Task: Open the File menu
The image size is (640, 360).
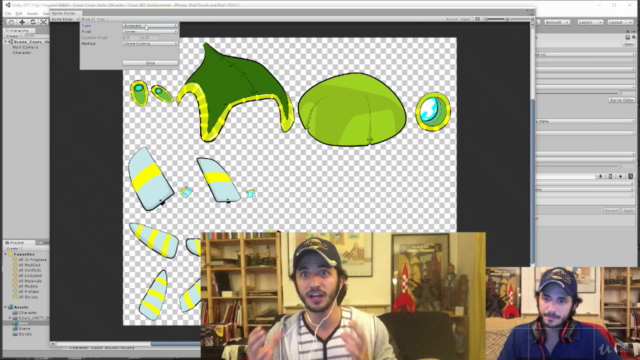Action: (8, 13)
